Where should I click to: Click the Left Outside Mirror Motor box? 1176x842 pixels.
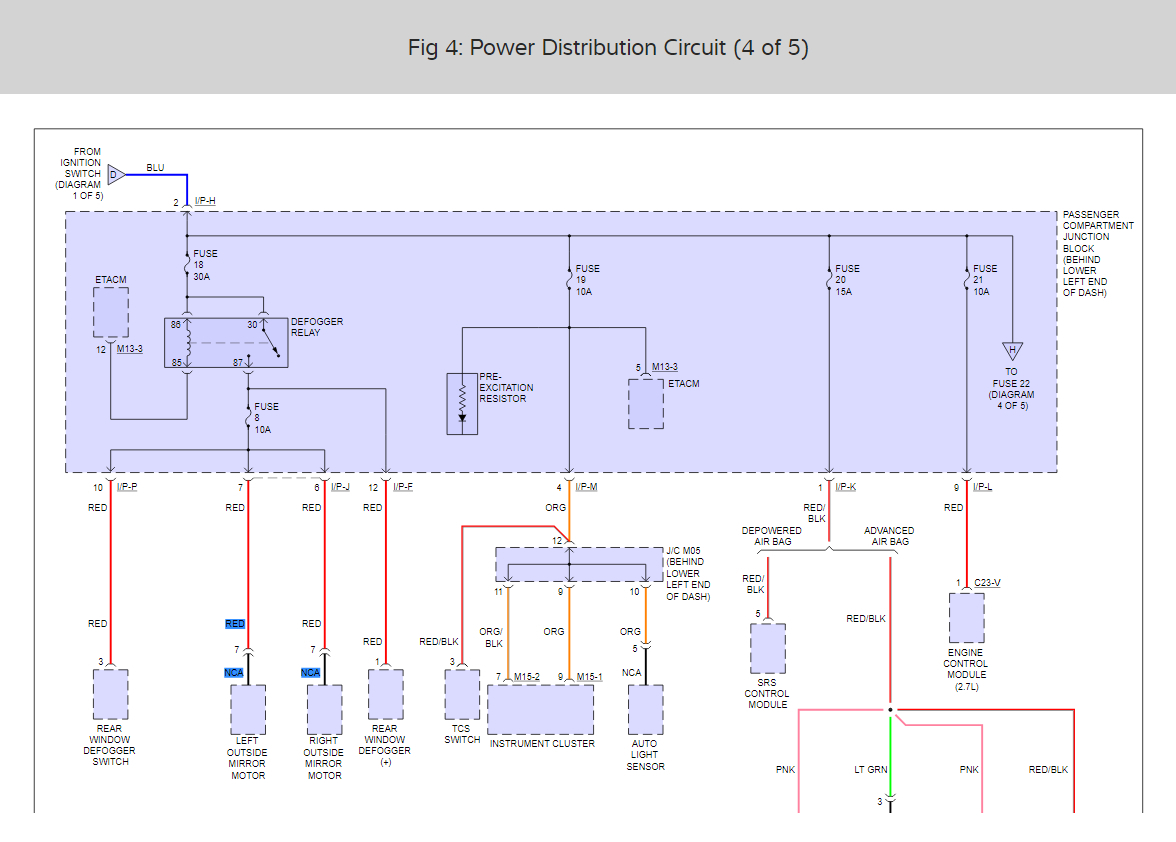tap(248, 710)
